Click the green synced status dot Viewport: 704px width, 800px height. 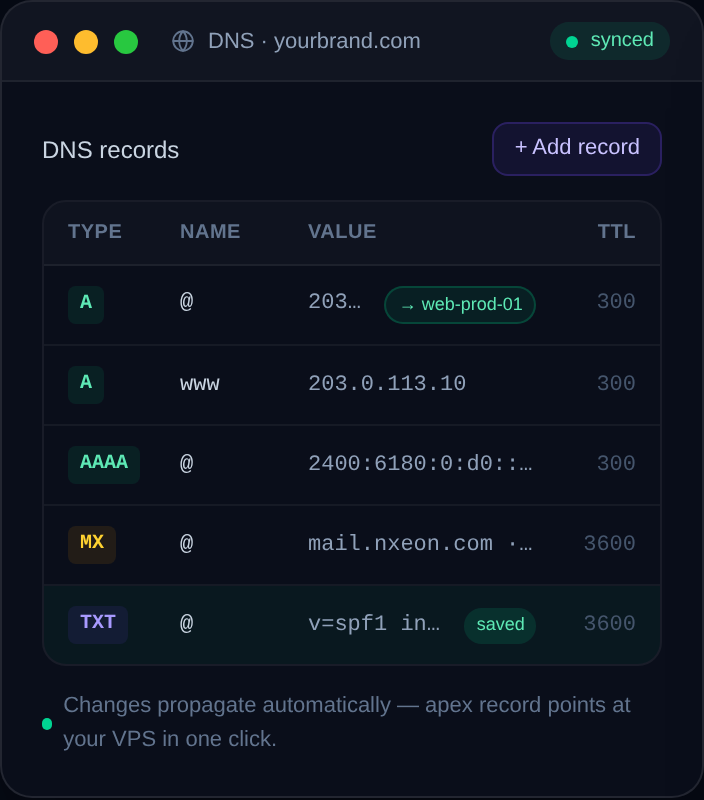pyautogui.click(x=572, y=42)
